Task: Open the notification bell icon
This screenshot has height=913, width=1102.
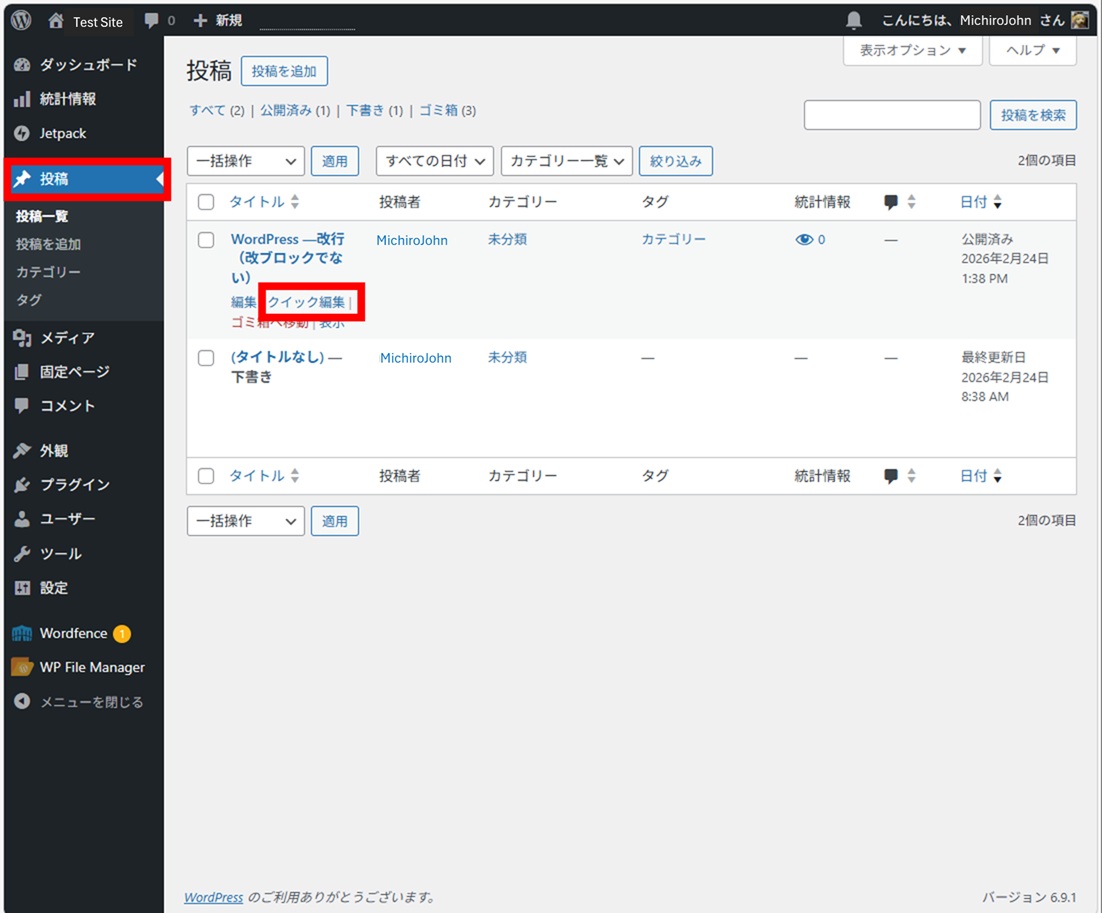Action: click(x=854, y=20)
